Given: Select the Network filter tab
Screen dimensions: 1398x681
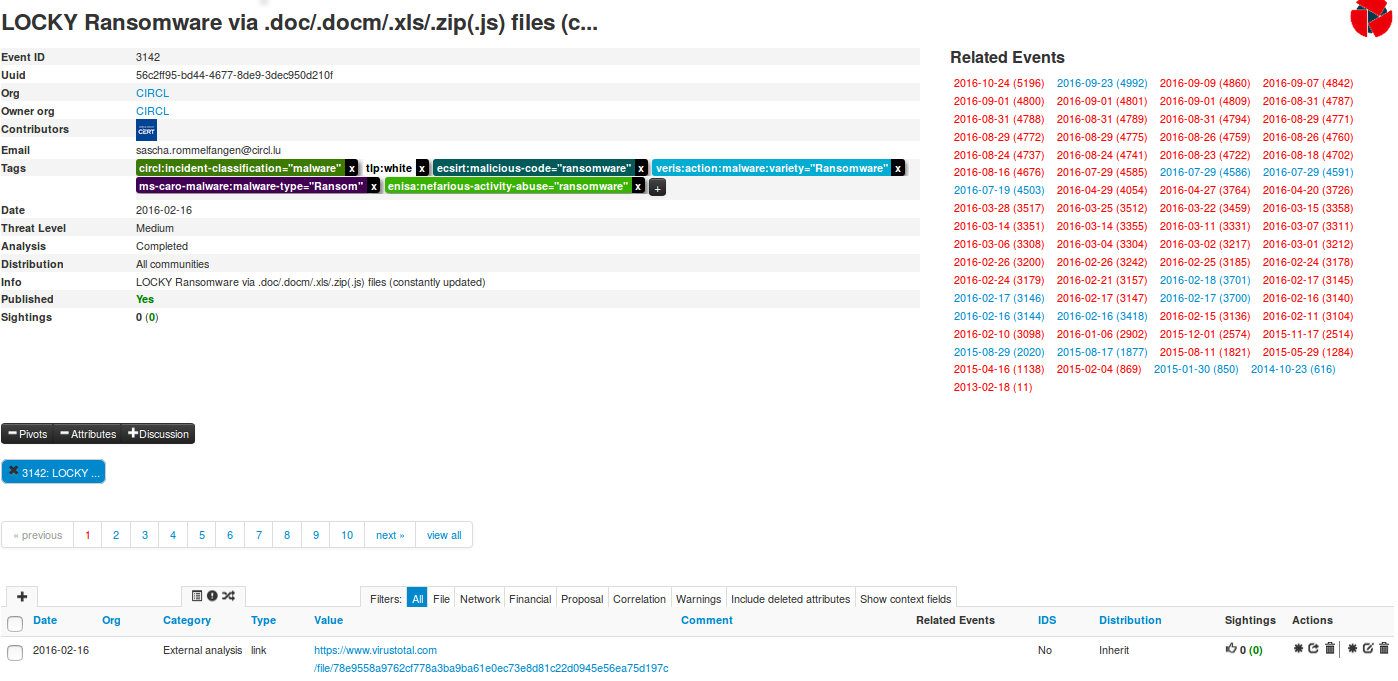Looking at the screenshot, I should 479,599.
